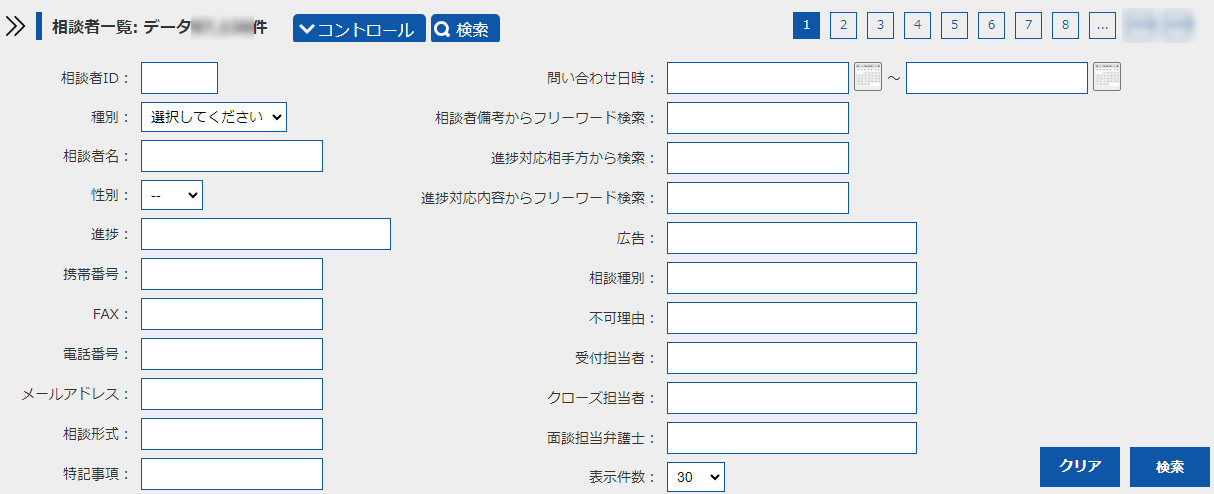Focus the 相談者ID input field
Screen dimensions: 1214x494
pos(179,78)
